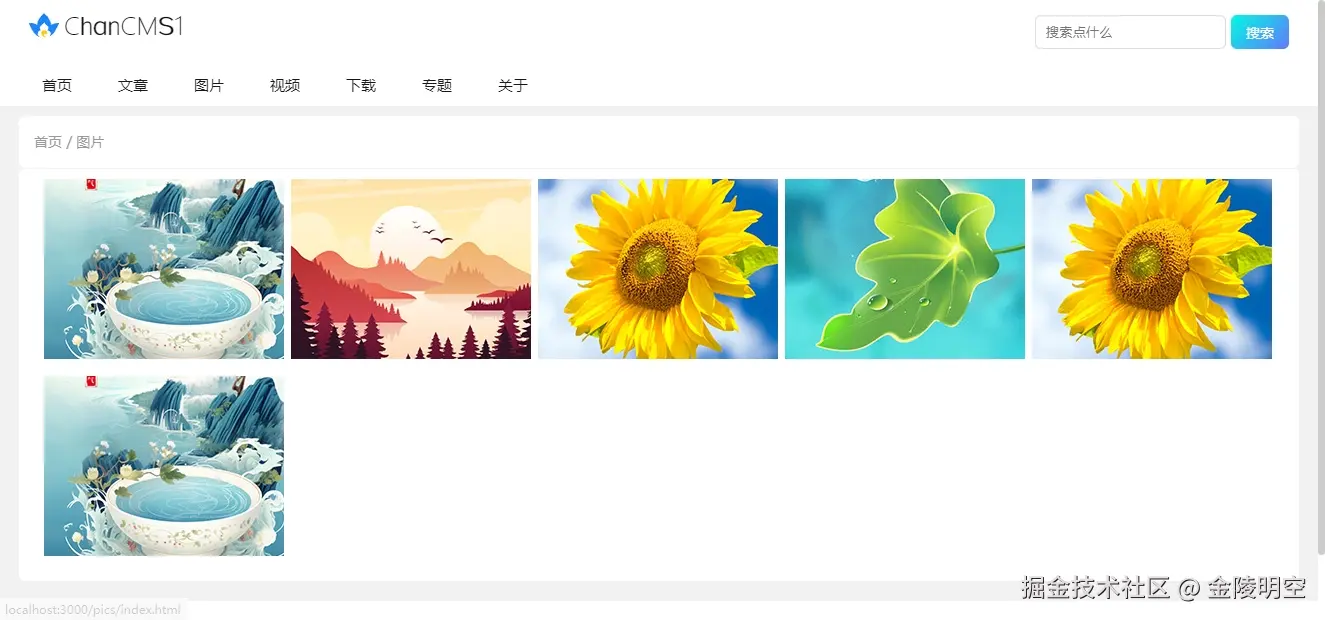Go to the 视频 navigation item

click(x=285, y=86)
